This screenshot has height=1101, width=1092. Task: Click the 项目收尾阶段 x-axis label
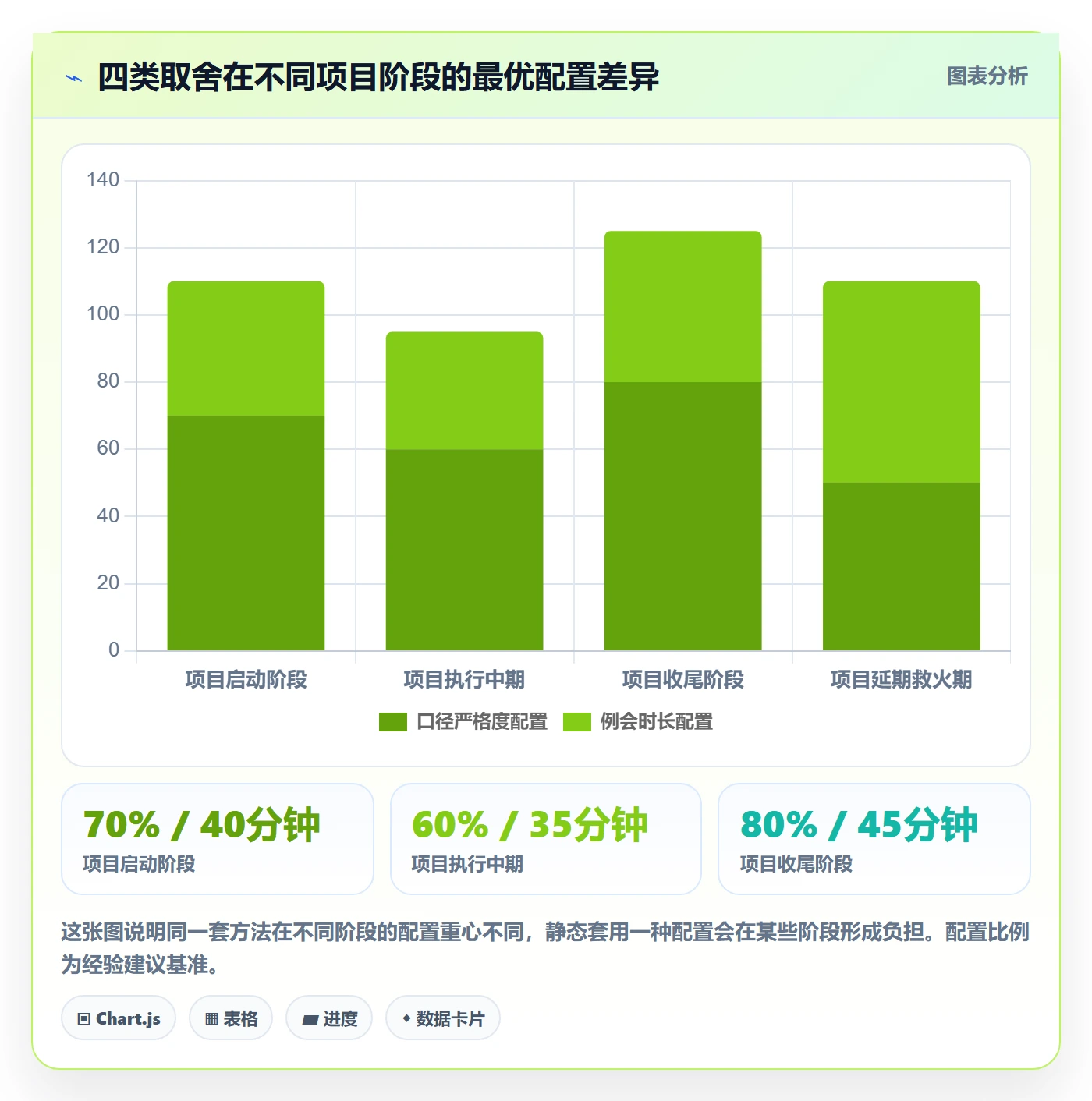682,680
